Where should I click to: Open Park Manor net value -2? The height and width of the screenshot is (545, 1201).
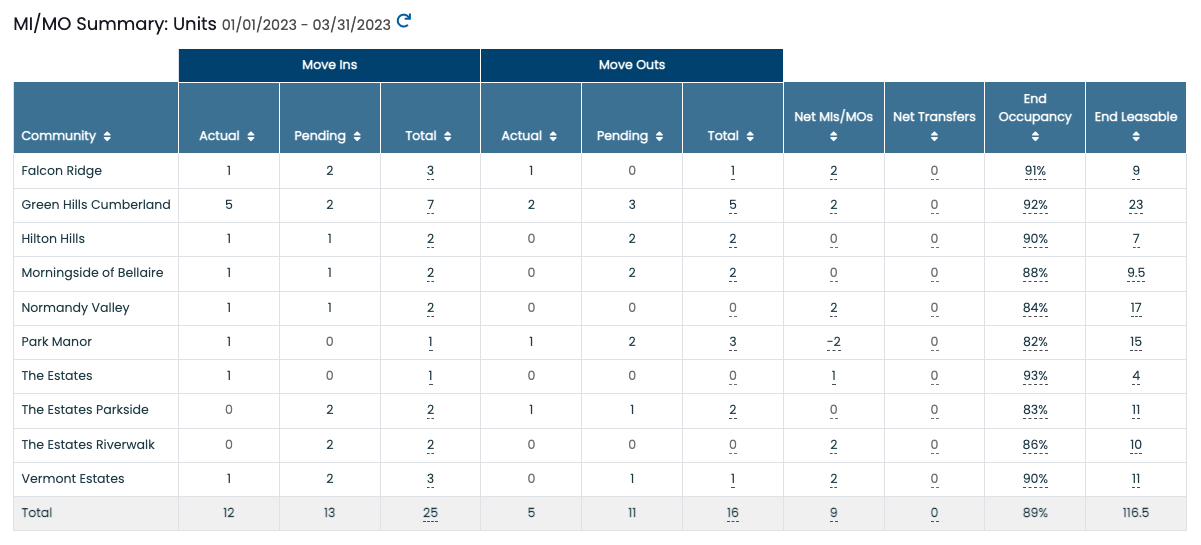point(833,342)
